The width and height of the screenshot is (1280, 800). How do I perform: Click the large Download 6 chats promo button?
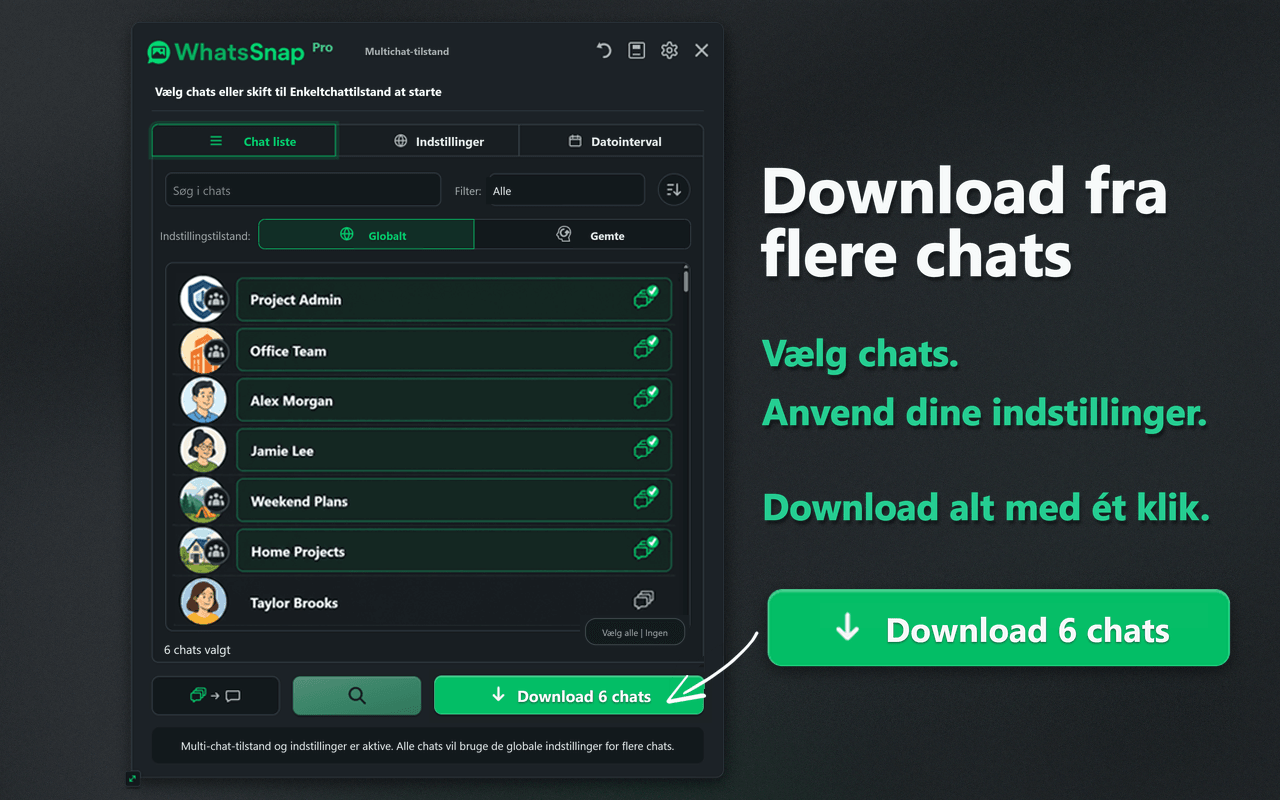coord(998,628)
